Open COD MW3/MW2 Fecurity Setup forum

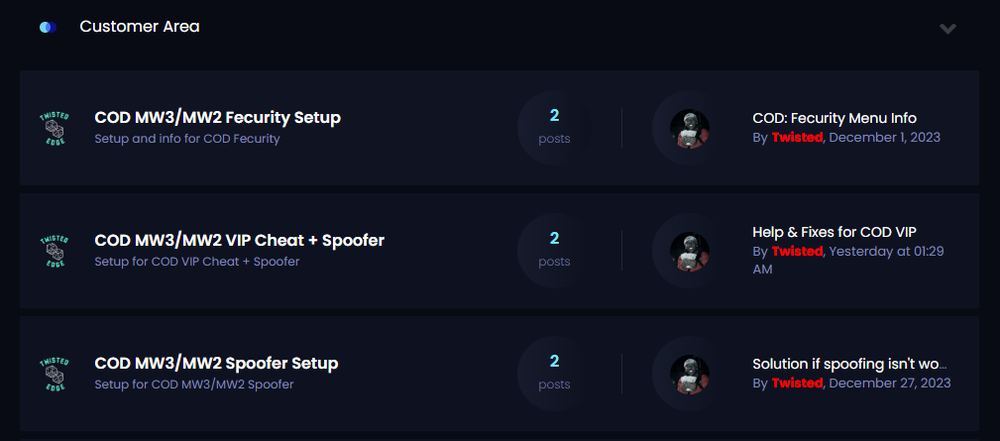(x=217, y=117)
